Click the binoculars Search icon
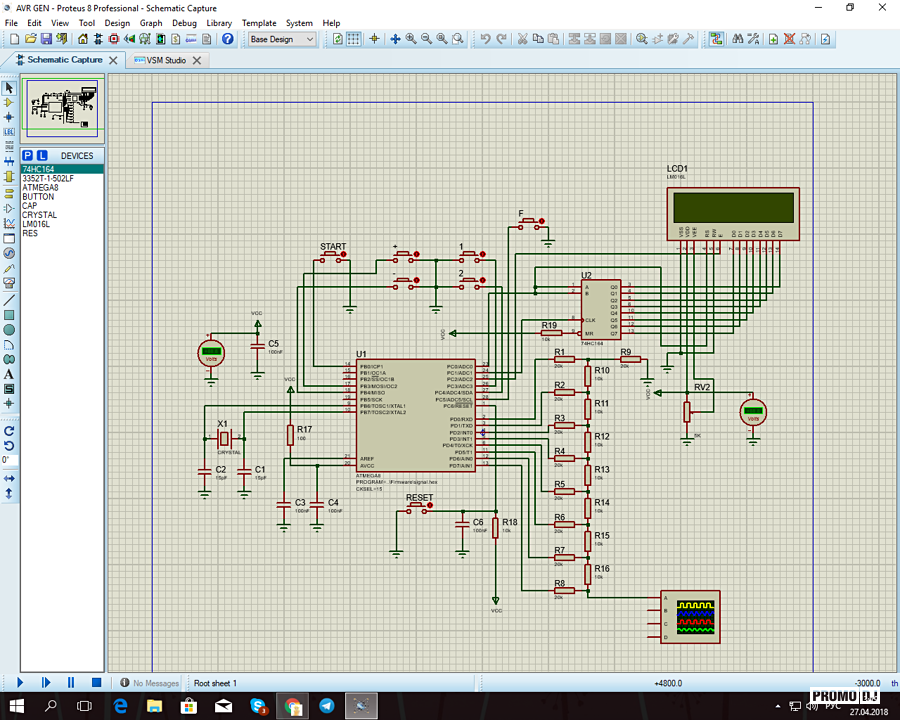The width and height of the screenshot is (900, 720). [737, 39]
